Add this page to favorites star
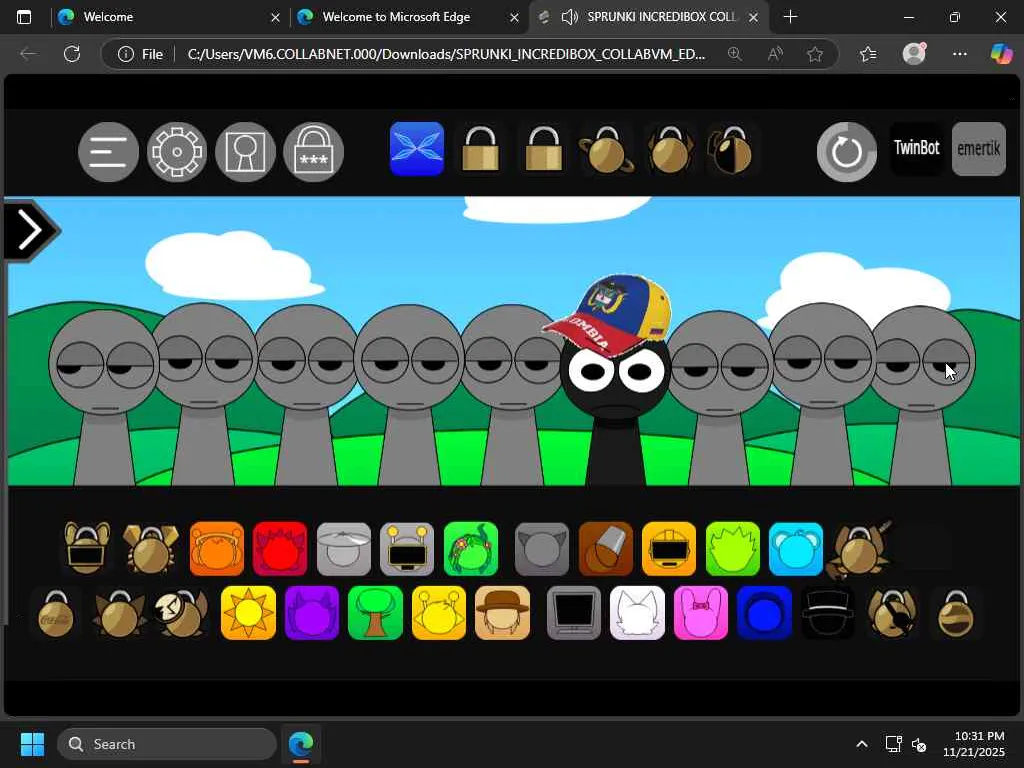 click(x=815, y=54)
